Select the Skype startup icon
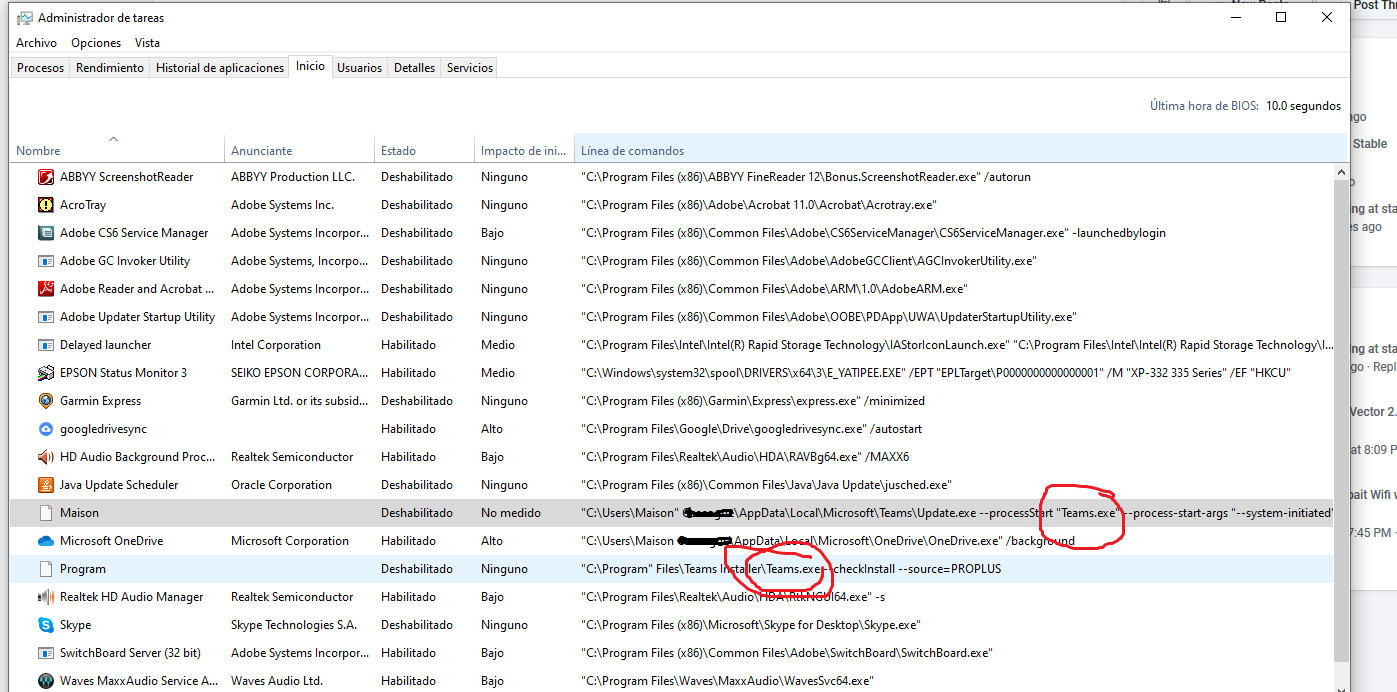The image size is (1397, 692). (45, 625)
